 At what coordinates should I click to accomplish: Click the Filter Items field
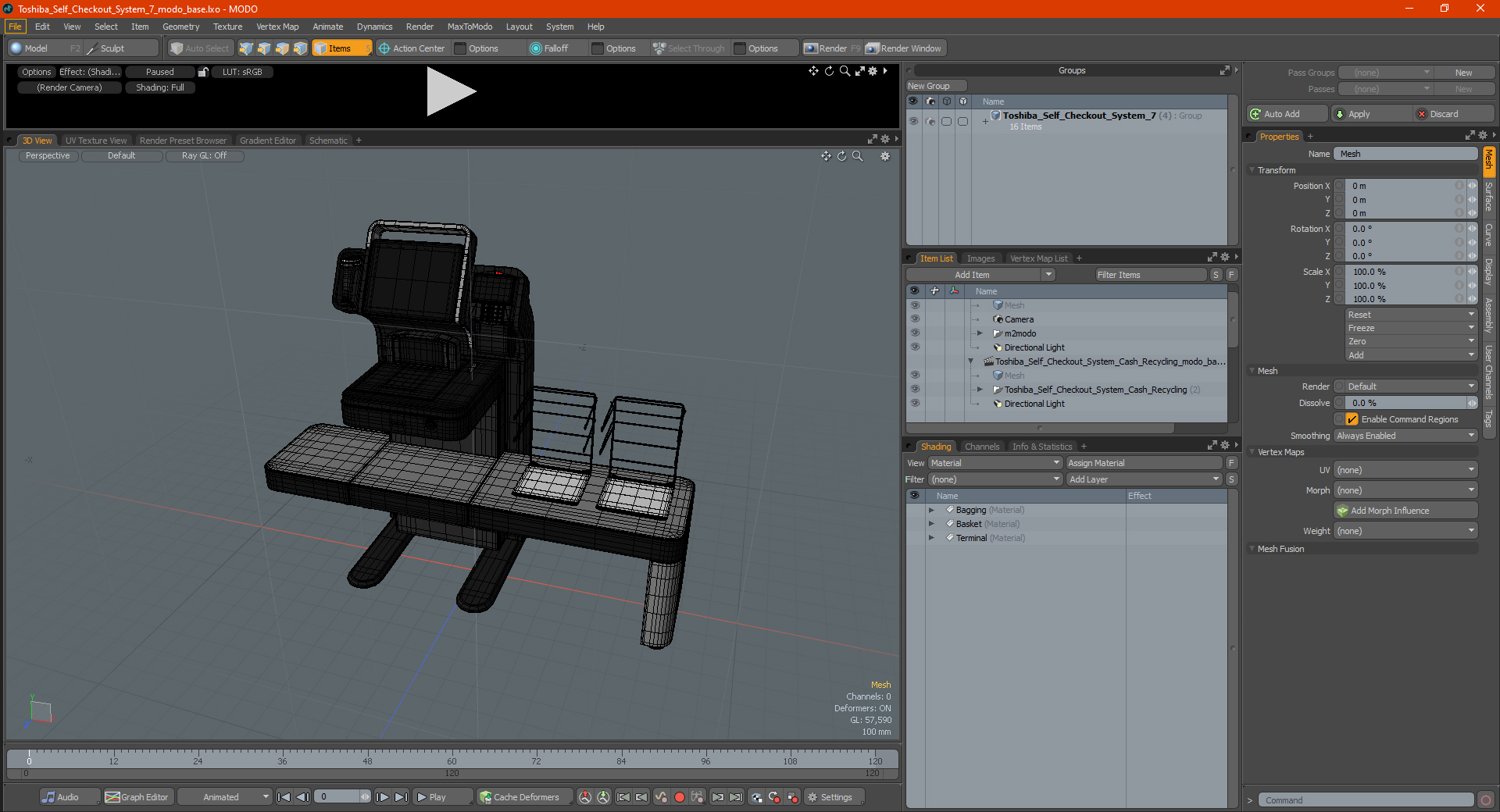[x=1150, y=275]
